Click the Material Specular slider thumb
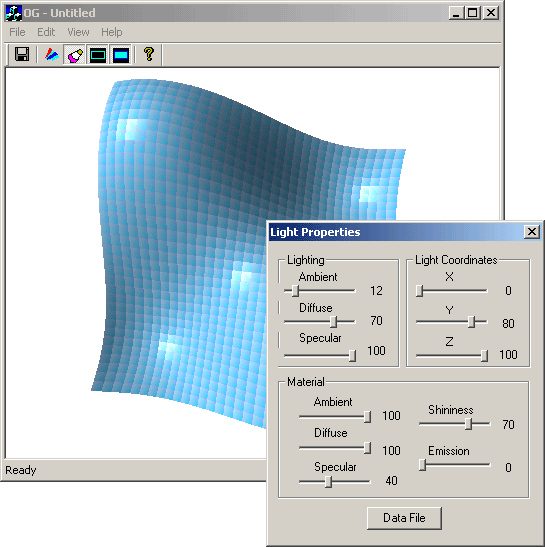This screenshot has width=545, height=547. (x=328, y=481)
